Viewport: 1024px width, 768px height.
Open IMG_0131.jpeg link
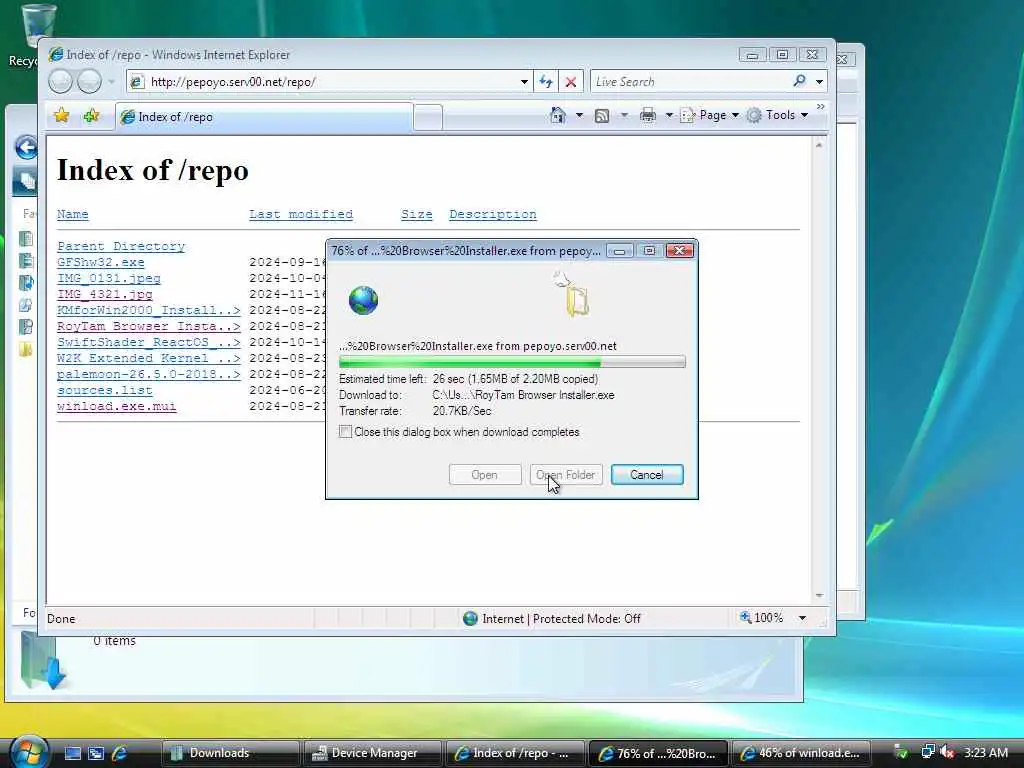coord(108,278)
